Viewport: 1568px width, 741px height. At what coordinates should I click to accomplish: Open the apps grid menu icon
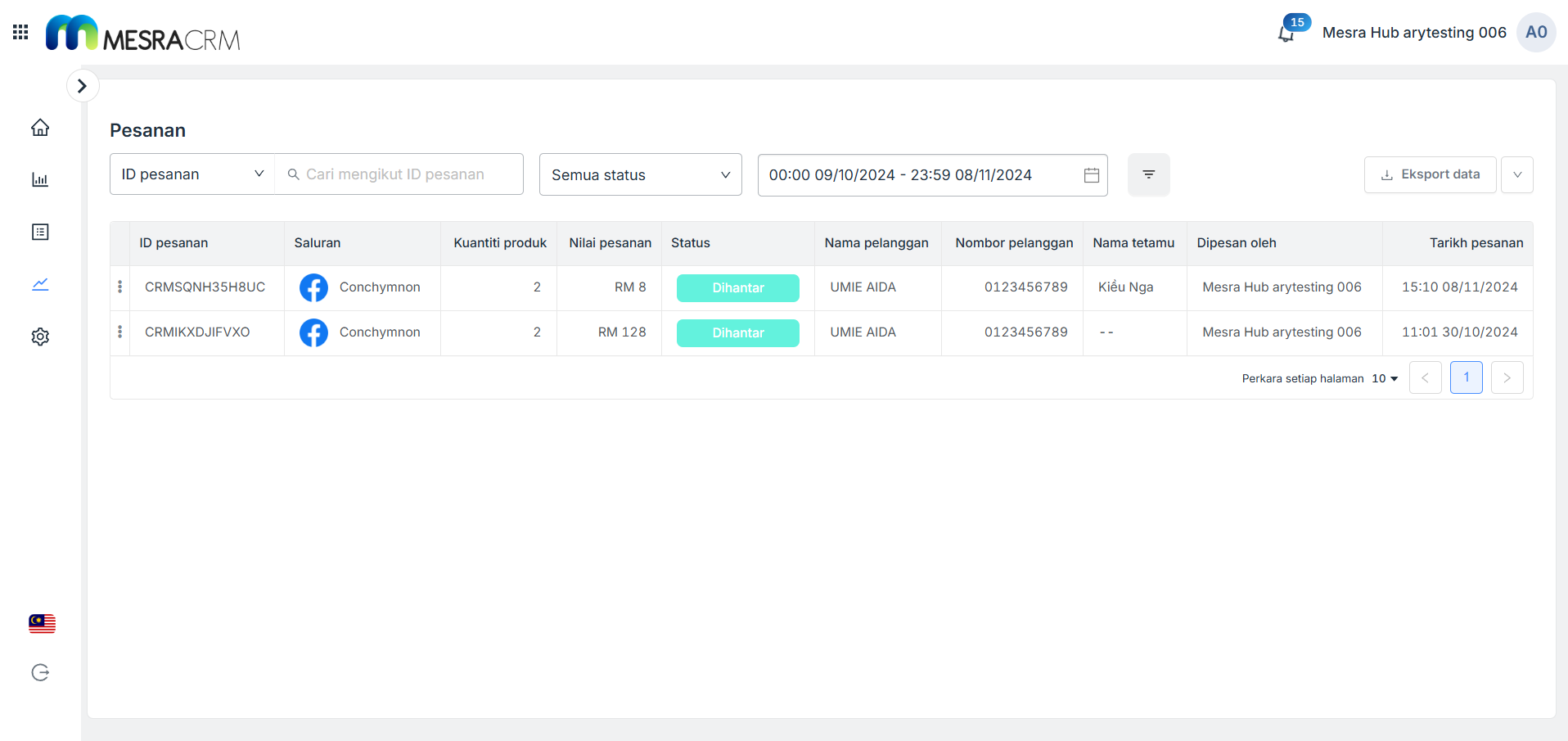[x=20, y=32]
